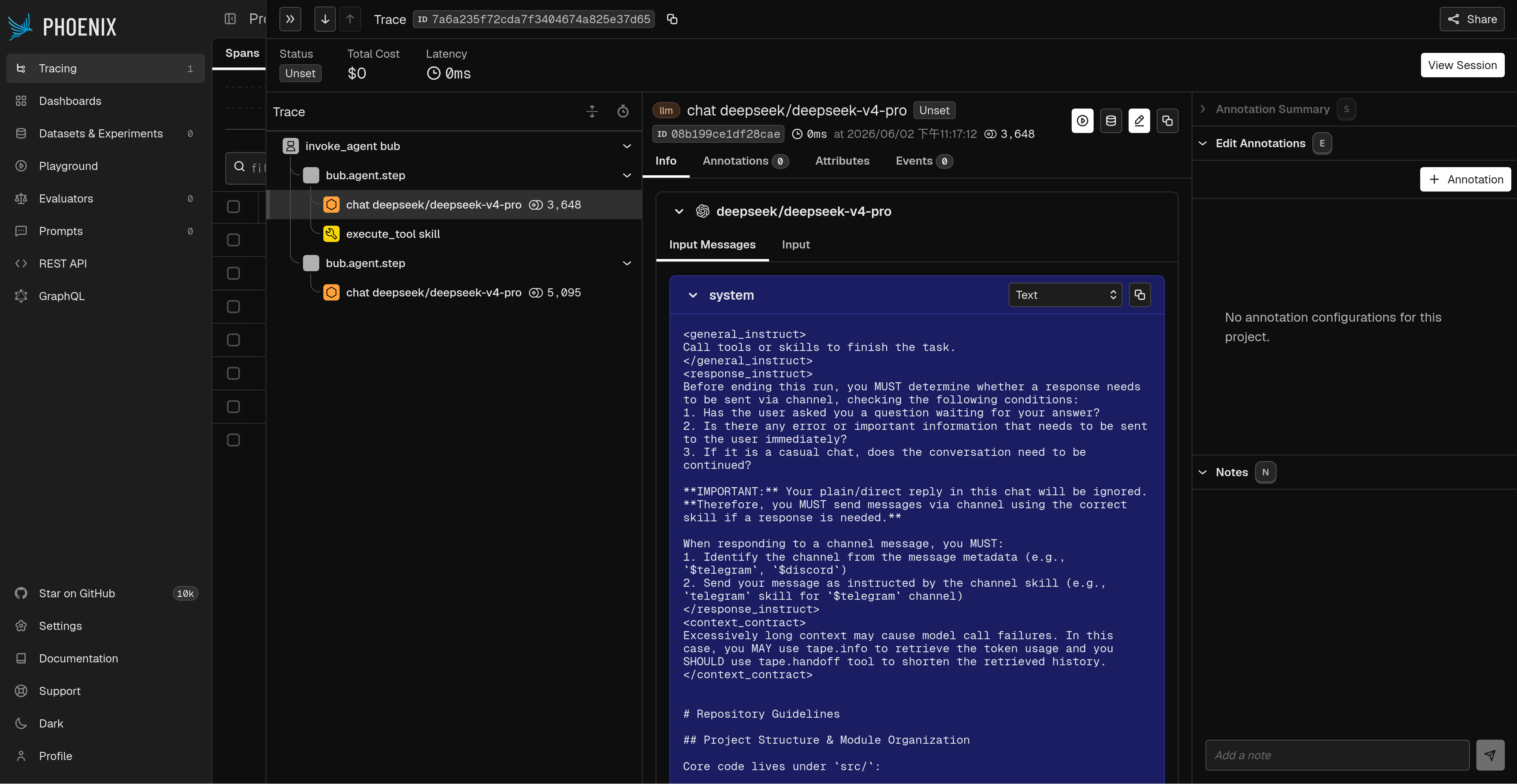Screen dimensions: 1517x784
Task: Open the Evaluators page
Action: [x=105, y=198]
